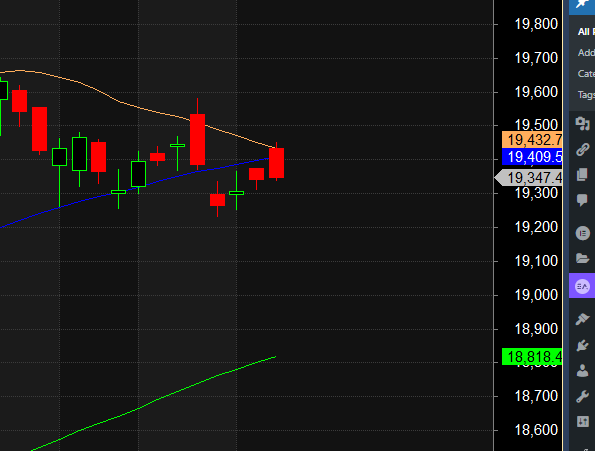Open the Elementor icon
595x451 pixels.
coord(582,233)
